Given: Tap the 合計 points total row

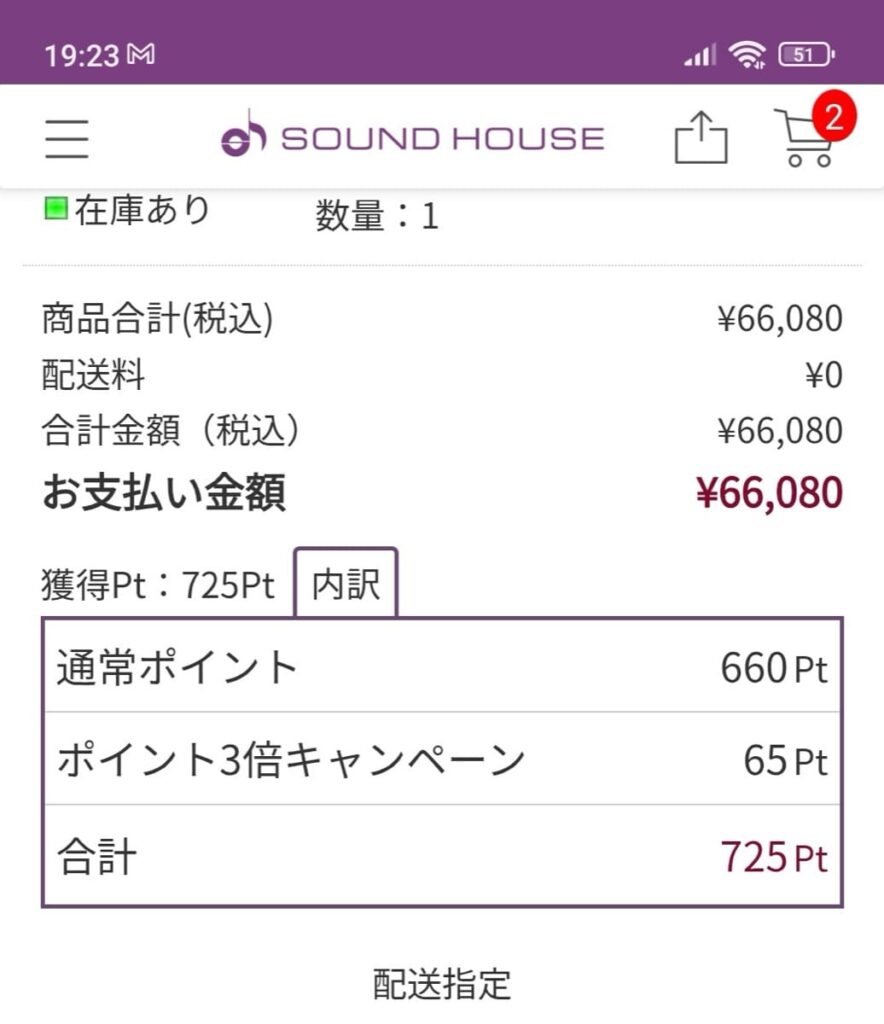Looking at the screenshot, I should click(441, 857).
